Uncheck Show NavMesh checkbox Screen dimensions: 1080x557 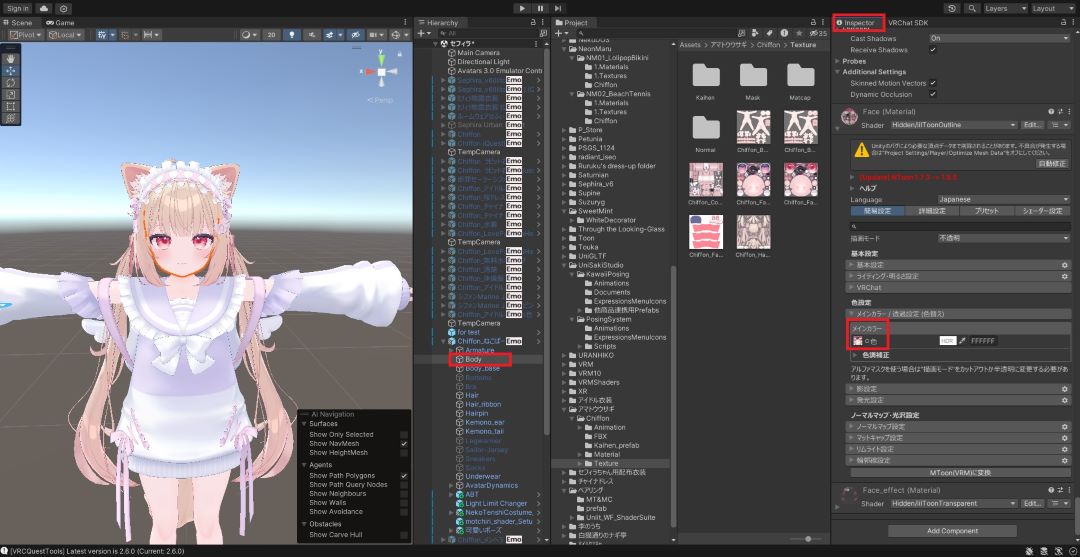404,444
